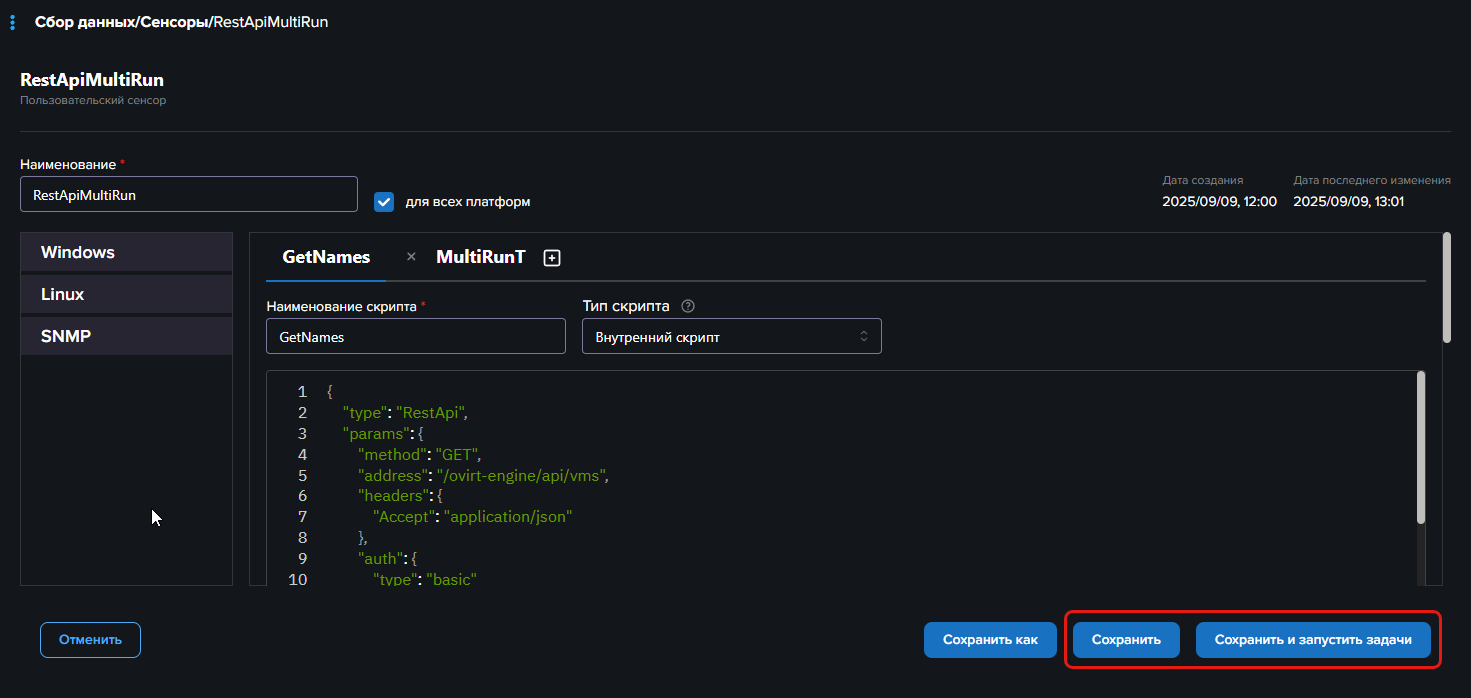Select the Windows platform
The width and height of the screenshot is (1471, 698).
pos(126,253)
